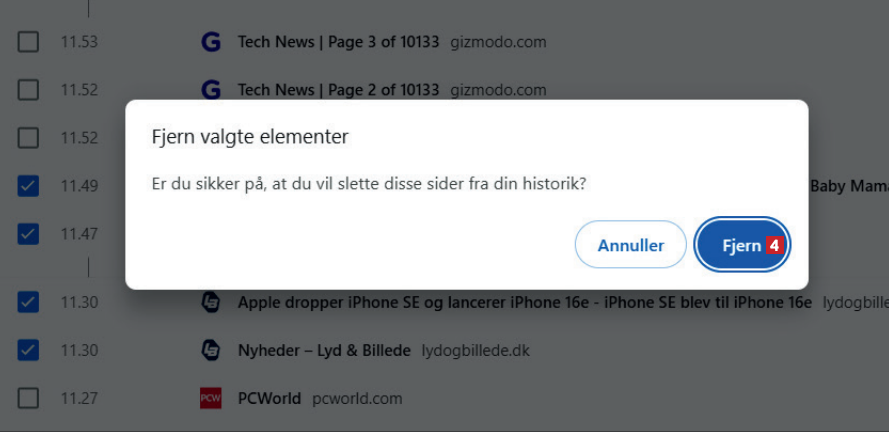The width and height of the screenshot is (889, 432).
Task: Open Tech News Page 3 of 10133 link
Action: tap(338, 42)
